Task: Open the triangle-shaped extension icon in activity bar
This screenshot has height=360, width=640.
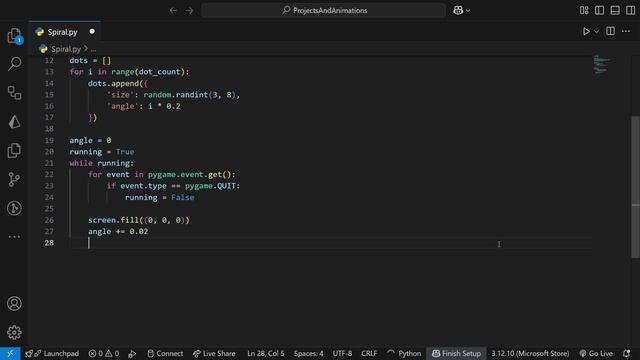Action: pyautogui.click(x=14, y=122)
